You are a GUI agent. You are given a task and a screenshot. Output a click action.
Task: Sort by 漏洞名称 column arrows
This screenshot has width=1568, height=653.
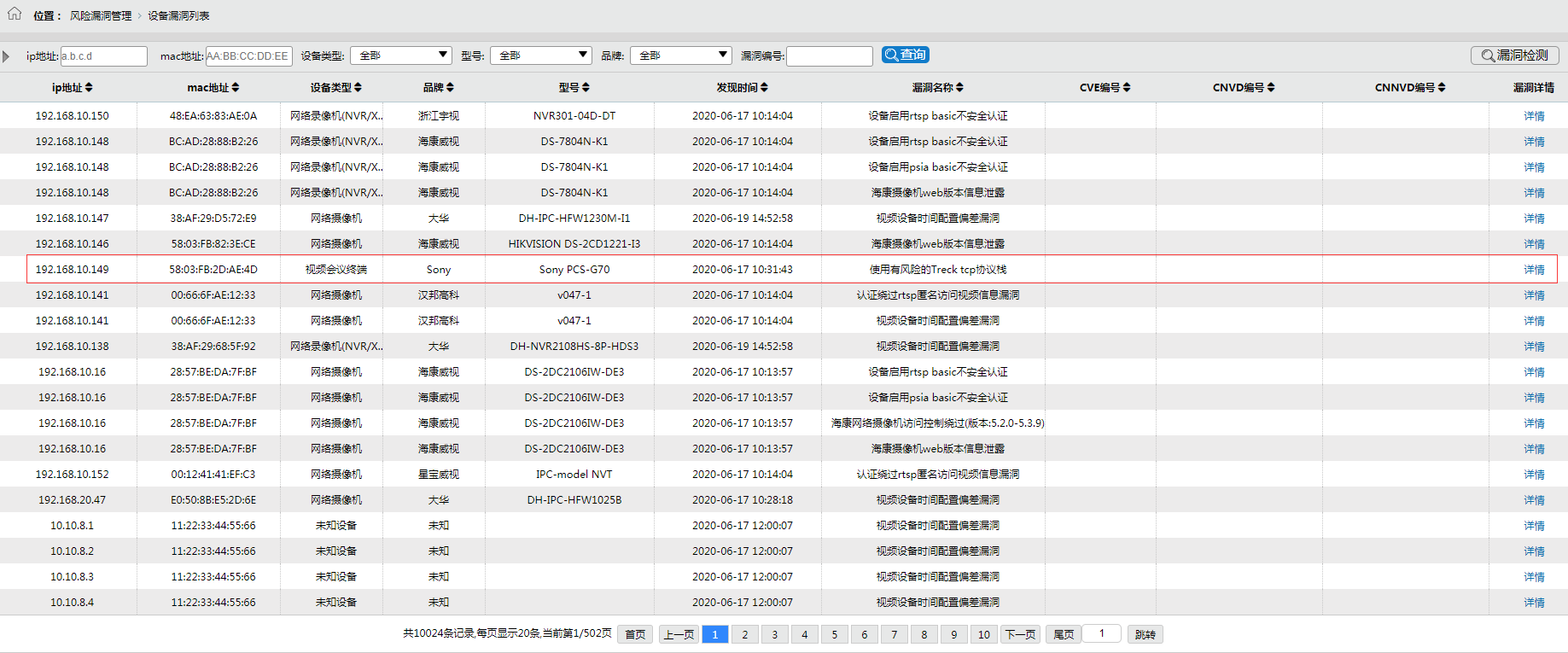[959, 88]
